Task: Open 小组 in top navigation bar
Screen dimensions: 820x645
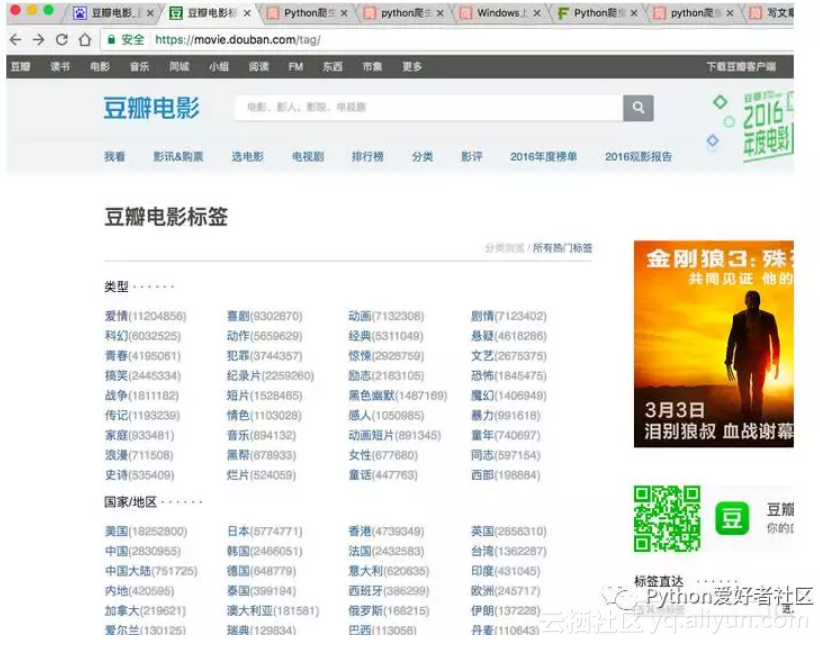Action: (x=219, y=66)
